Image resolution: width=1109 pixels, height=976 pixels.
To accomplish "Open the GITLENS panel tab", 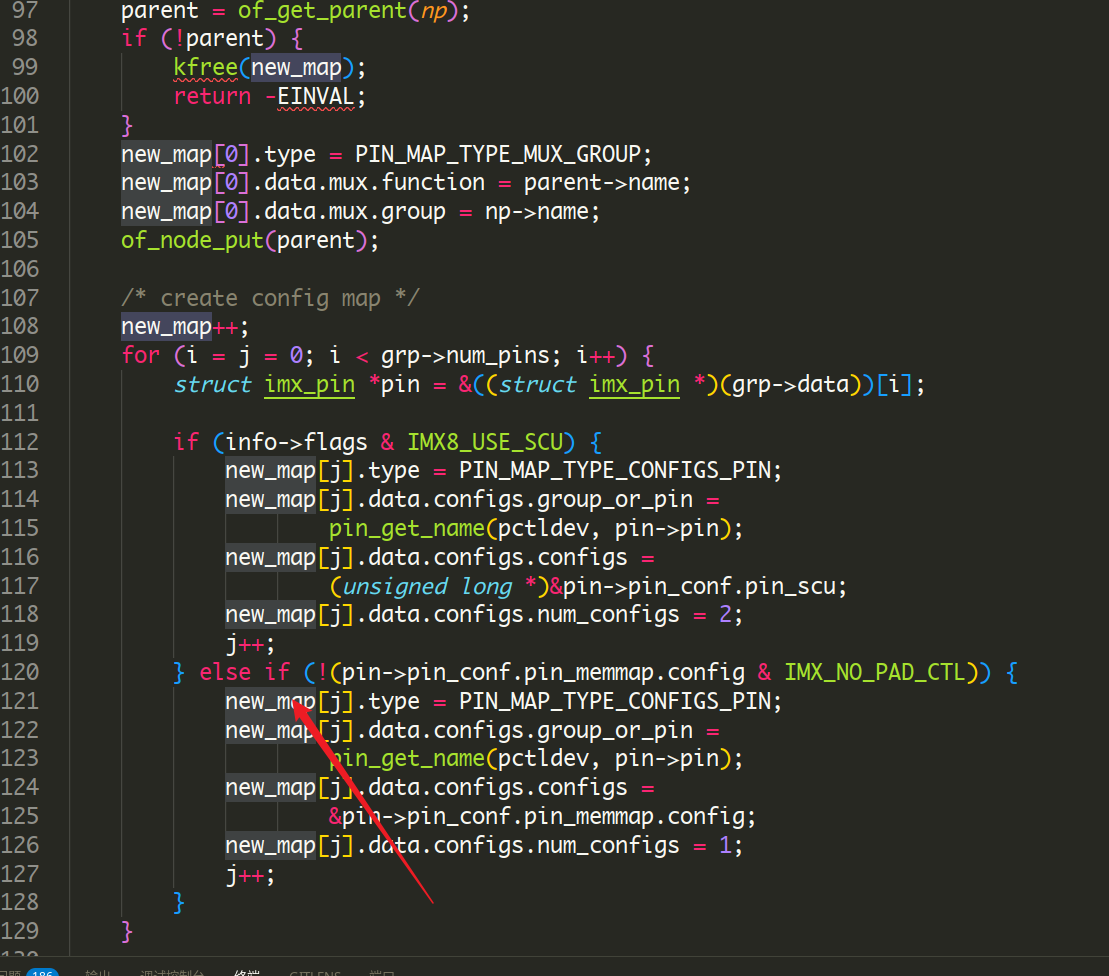I will 315,971.
